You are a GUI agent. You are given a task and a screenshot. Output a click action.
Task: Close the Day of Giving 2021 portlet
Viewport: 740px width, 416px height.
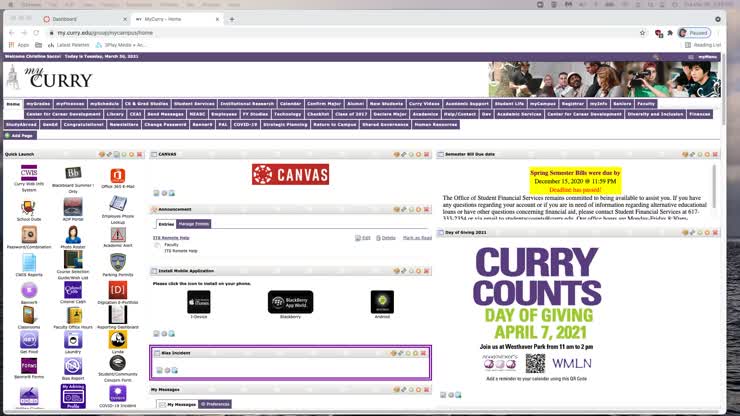(x=715, y=233)
